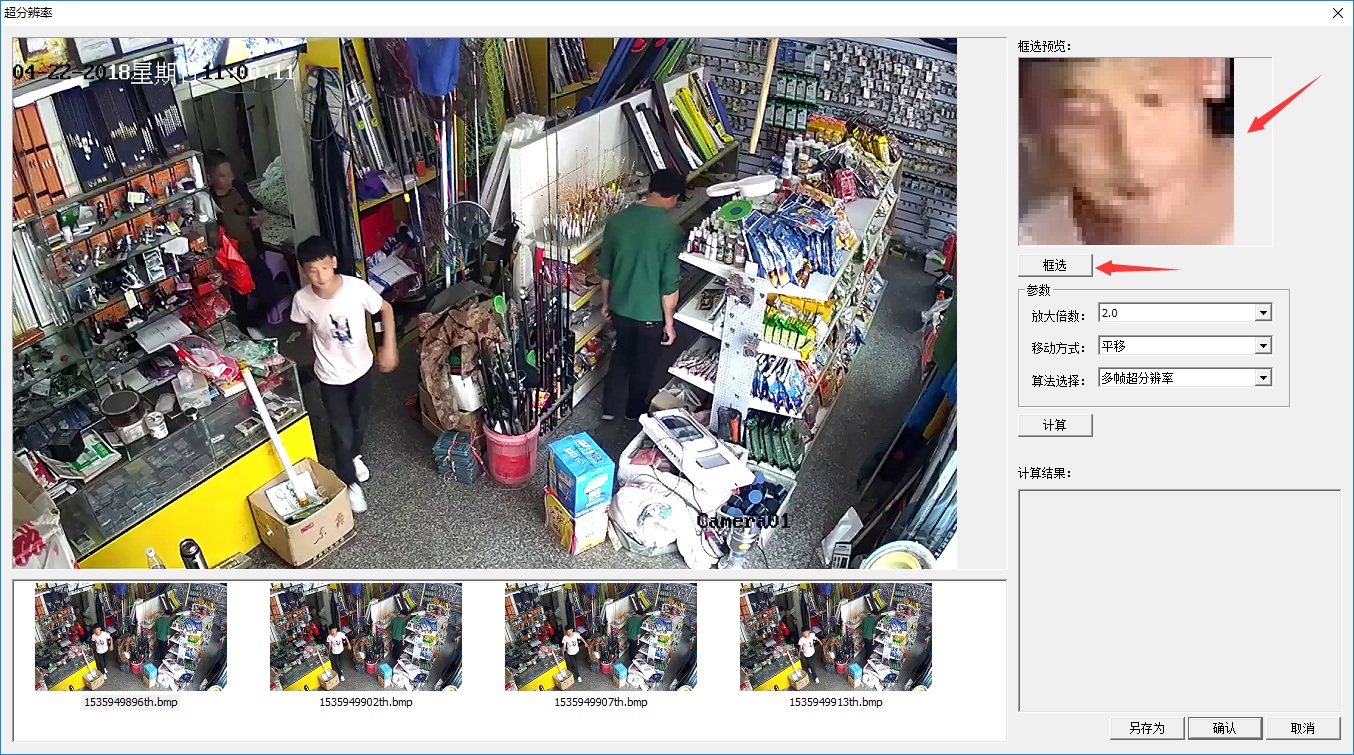This screenshot has width=1354, height=755.
Task: Click the 框选 region-select button
Action: pyautogui.click(x=1055, y=265)
